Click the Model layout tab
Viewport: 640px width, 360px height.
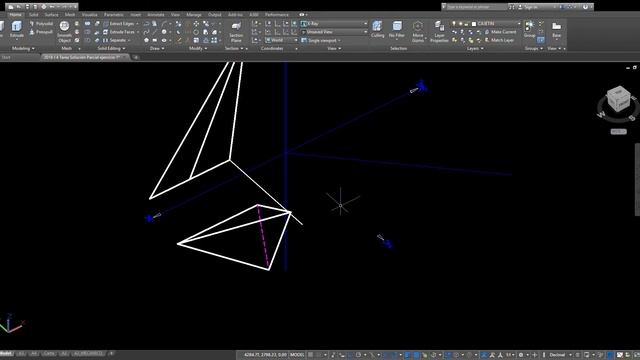pos(6,354)
